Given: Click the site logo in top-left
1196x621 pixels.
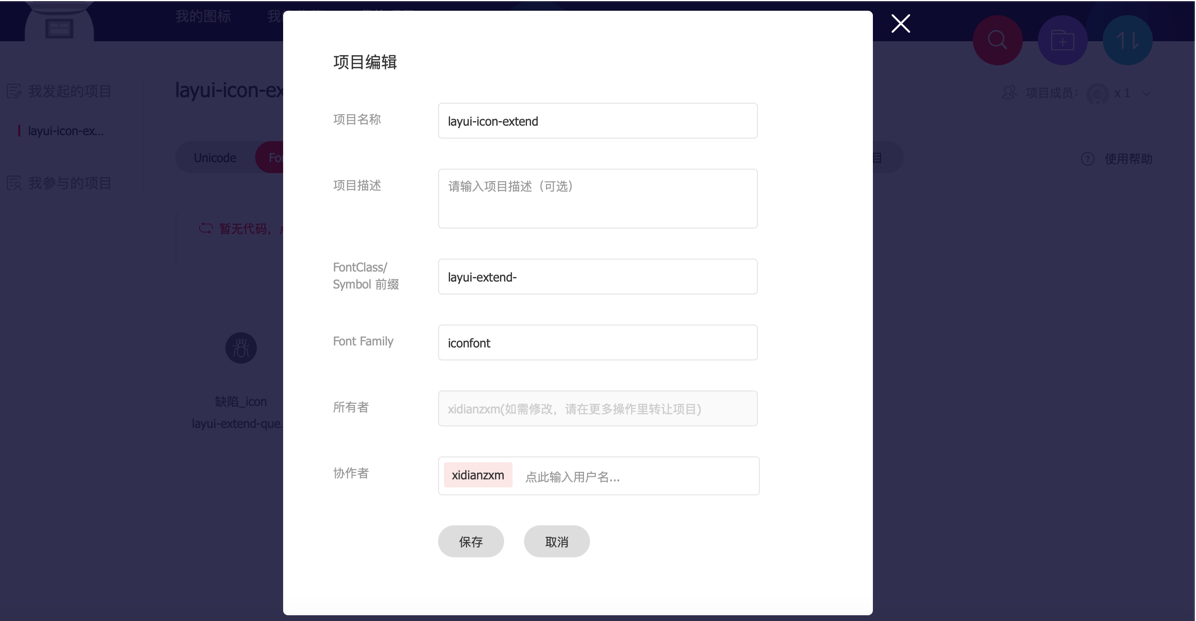Looking at the screenshot, I should point(59,23).
